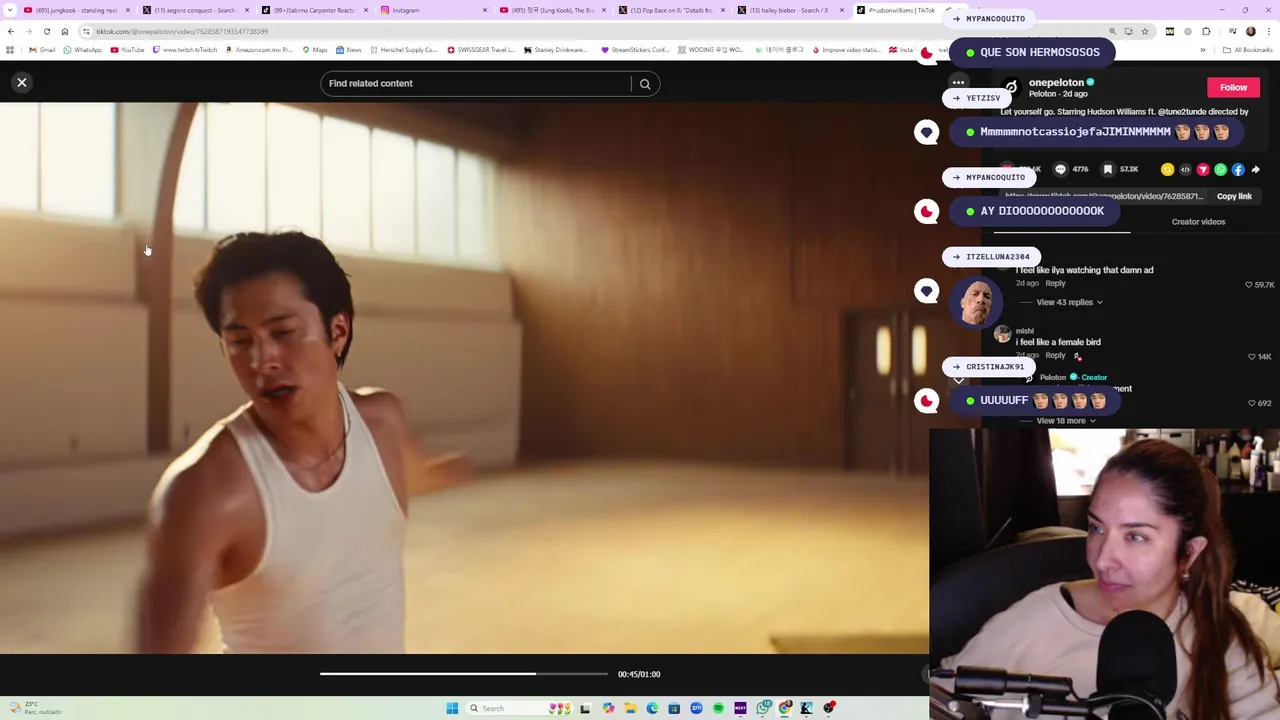Bookmark the video with the 57.3K icon

[1108, 169]
